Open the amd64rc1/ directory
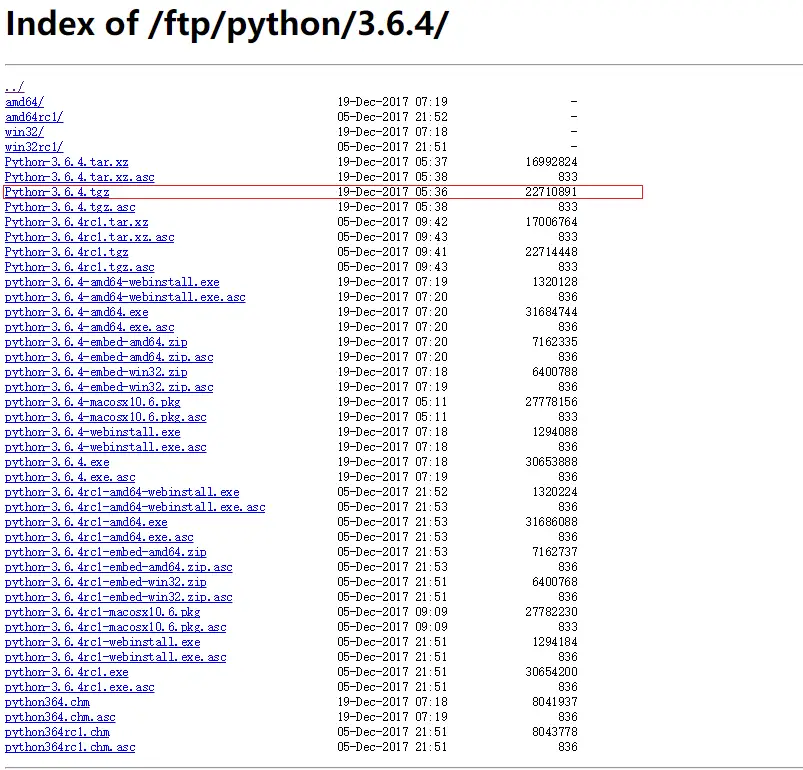This screenshot has height=770, width=803. [34, 117]
